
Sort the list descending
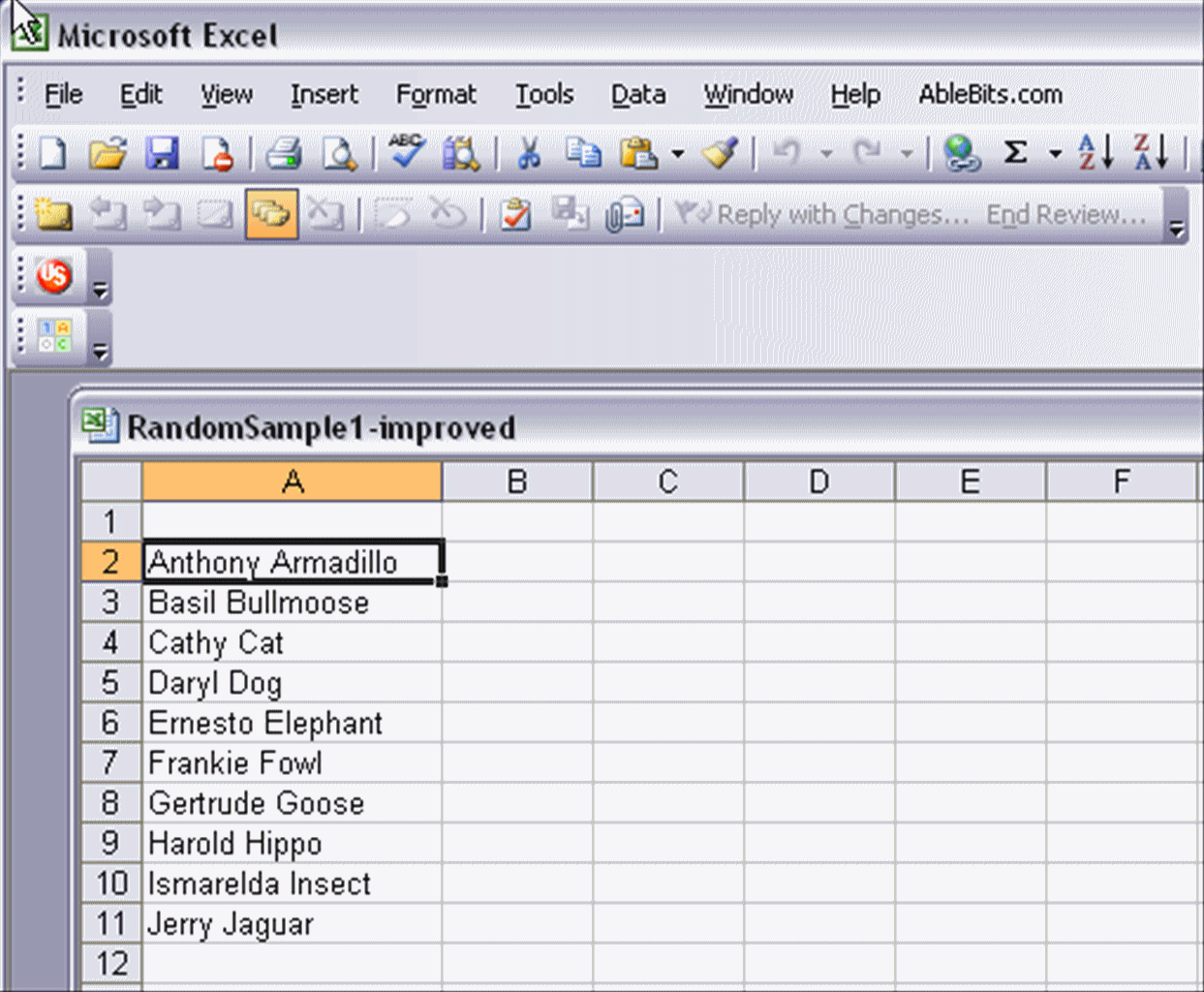coord(1151,152)
